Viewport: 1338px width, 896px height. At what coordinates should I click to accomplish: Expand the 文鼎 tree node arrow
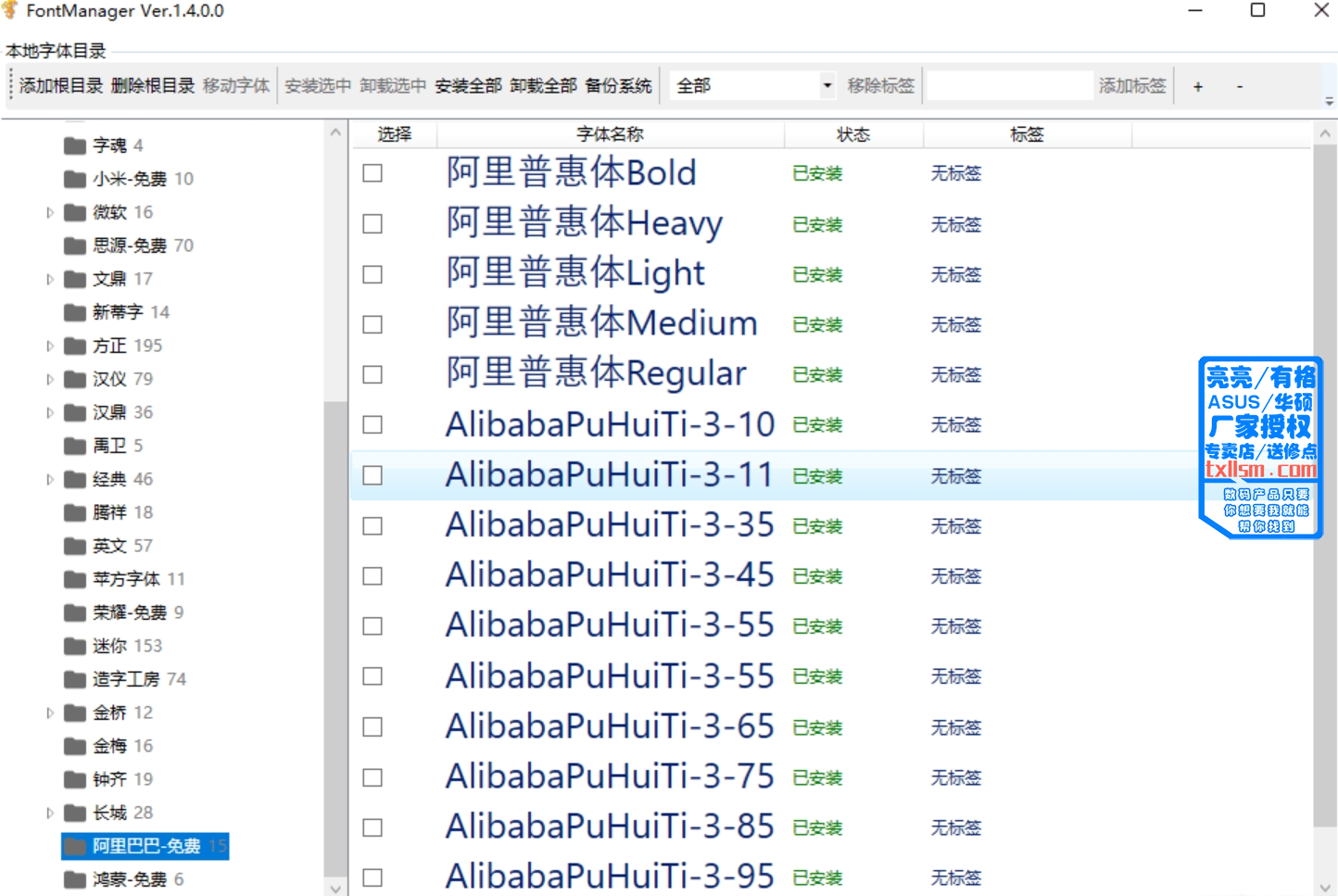50,279
